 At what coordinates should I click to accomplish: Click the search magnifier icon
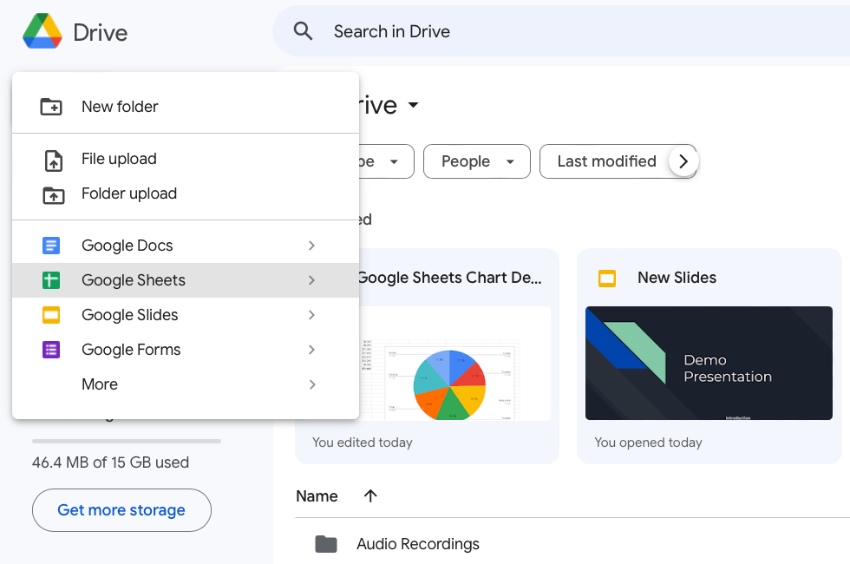point(303,31)
